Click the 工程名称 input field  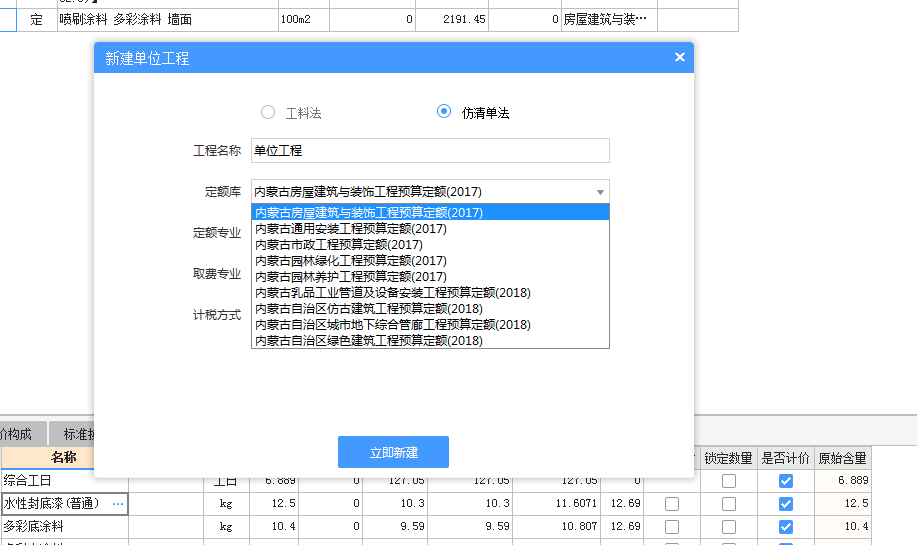(x=430, y=151)
